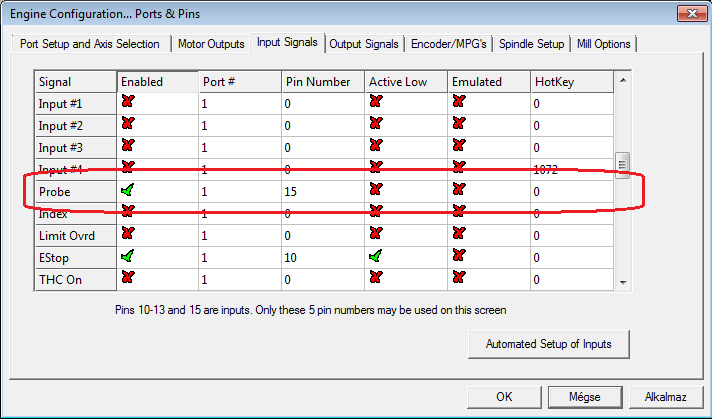
Task: Toggle the Probe Enabled green checkmark
Action: [x=127, y=190]
